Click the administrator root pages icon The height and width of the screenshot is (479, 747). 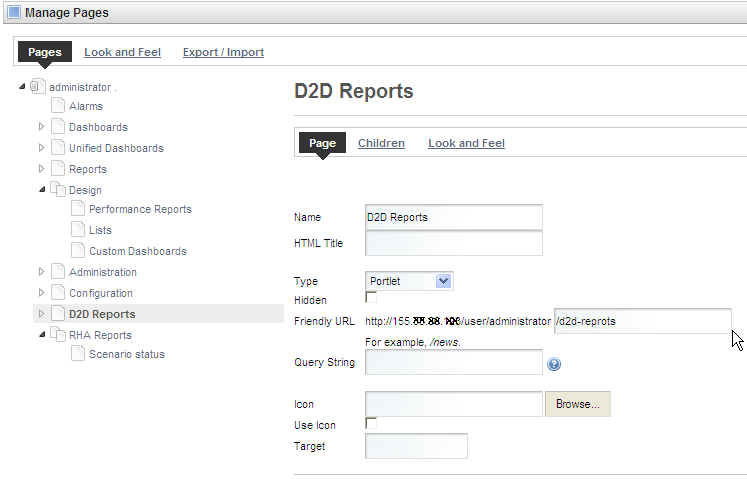coord(38,87)
